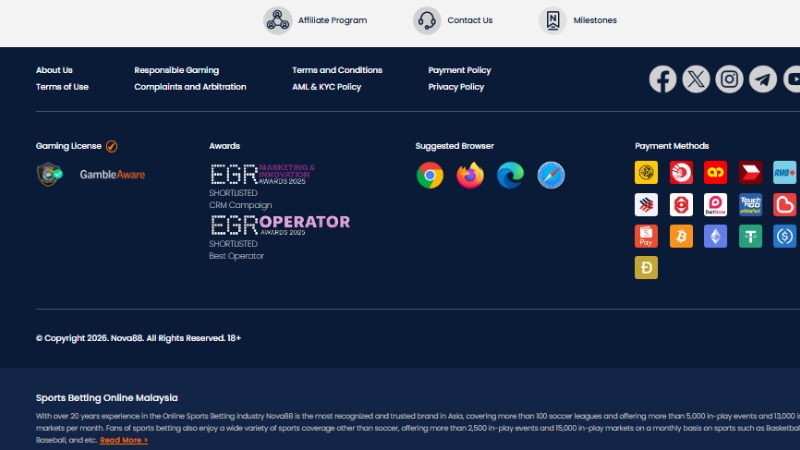The width and height of the screenshot is (800, 450).
Task: Open the Complaints and Arbitration link
Action: tap(190, 87)
